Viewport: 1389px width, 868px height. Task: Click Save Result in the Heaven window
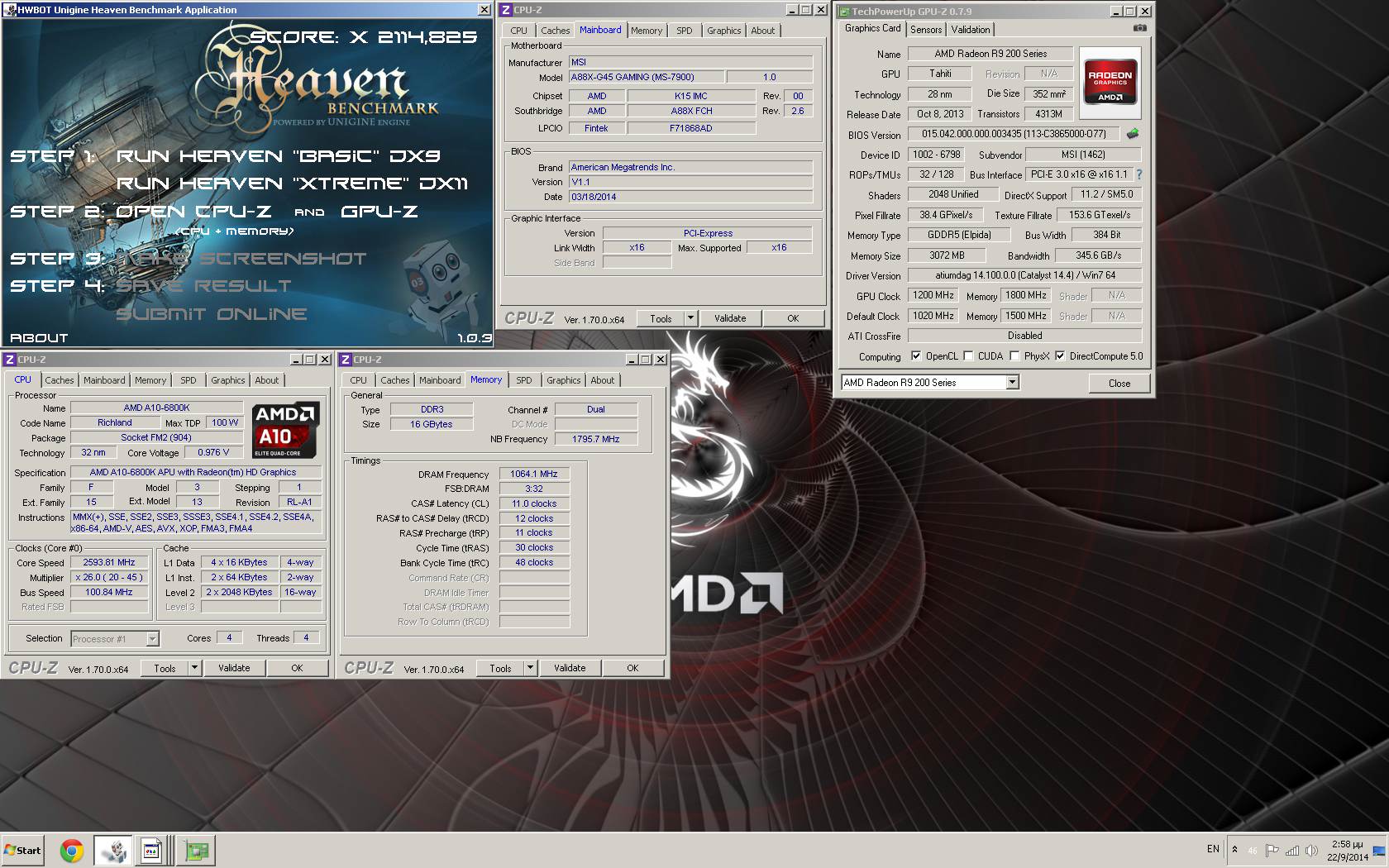203,285
